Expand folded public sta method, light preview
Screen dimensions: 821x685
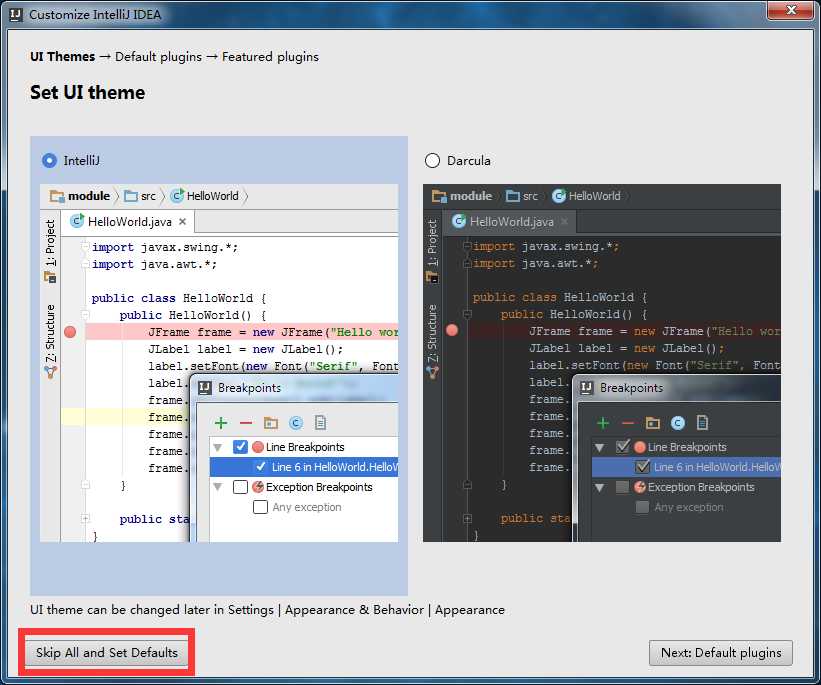click(85, 518)
